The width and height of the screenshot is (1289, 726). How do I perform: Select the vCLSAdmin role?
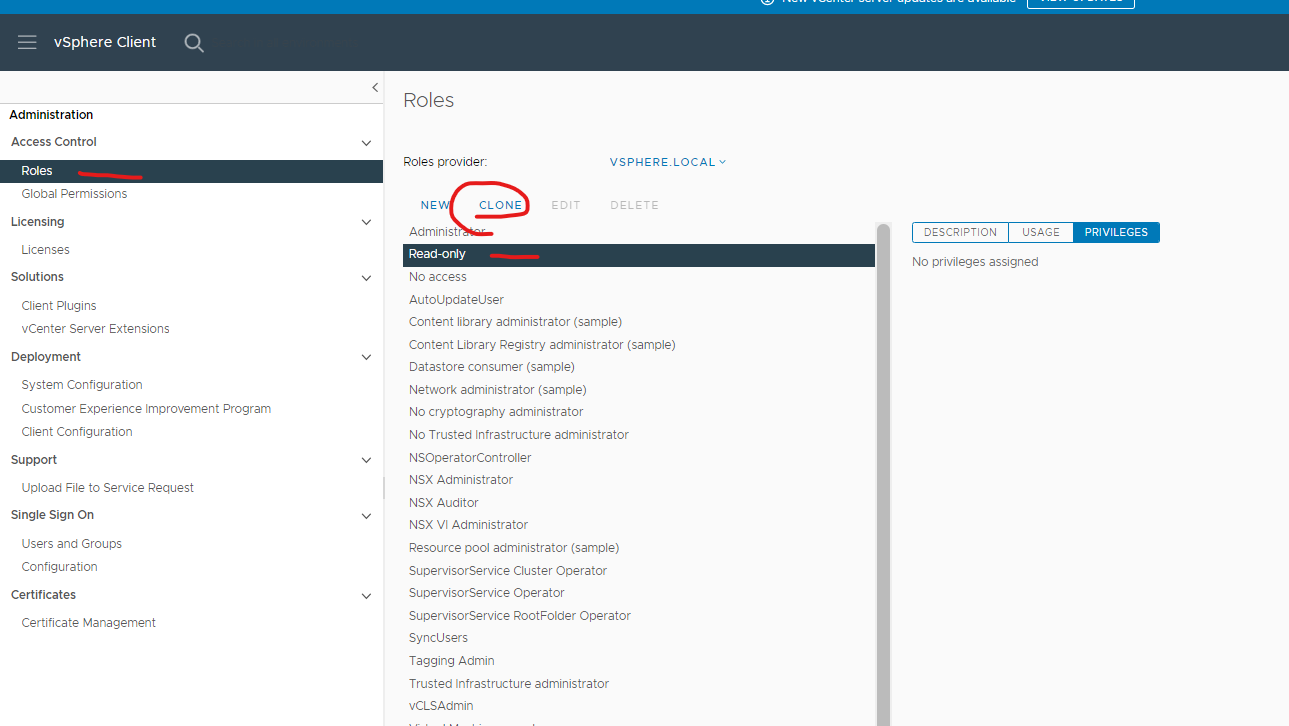pyautogui.click(x=639, y=706)
